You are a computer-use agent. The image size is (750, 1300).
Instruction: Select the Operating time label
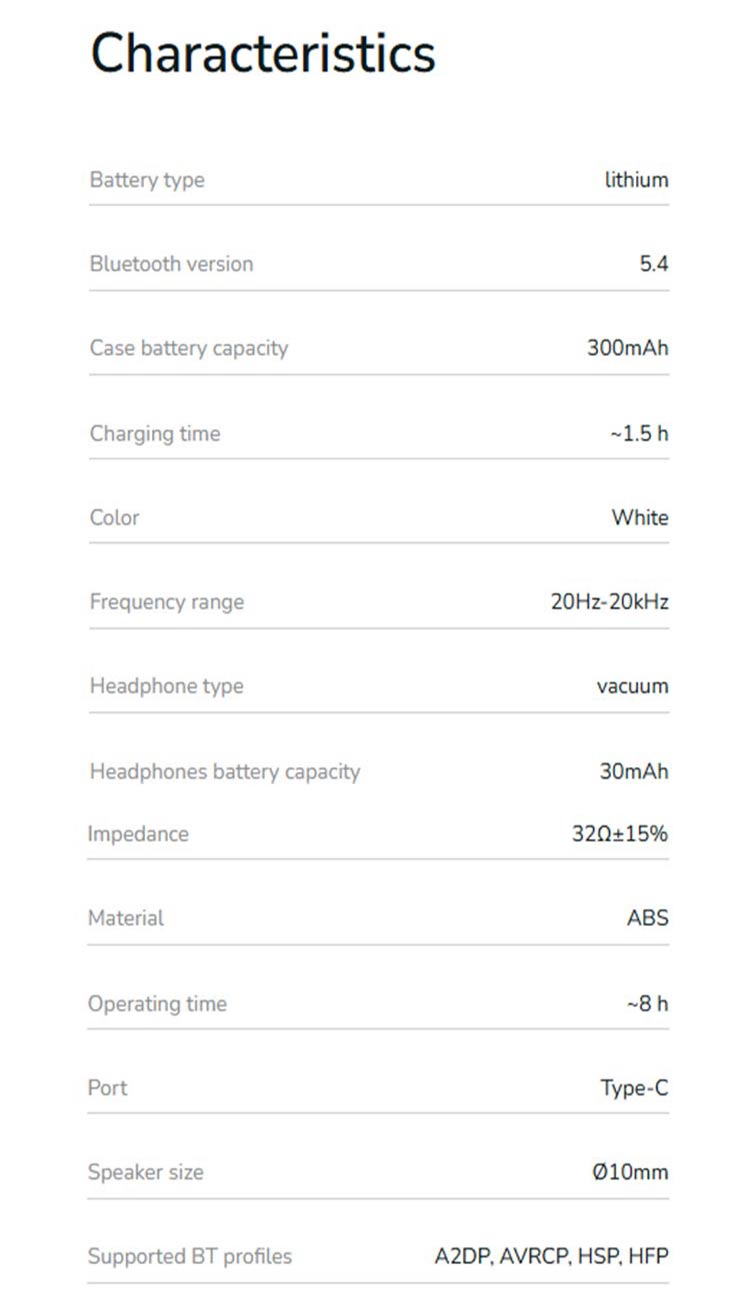pos(157,1003)
